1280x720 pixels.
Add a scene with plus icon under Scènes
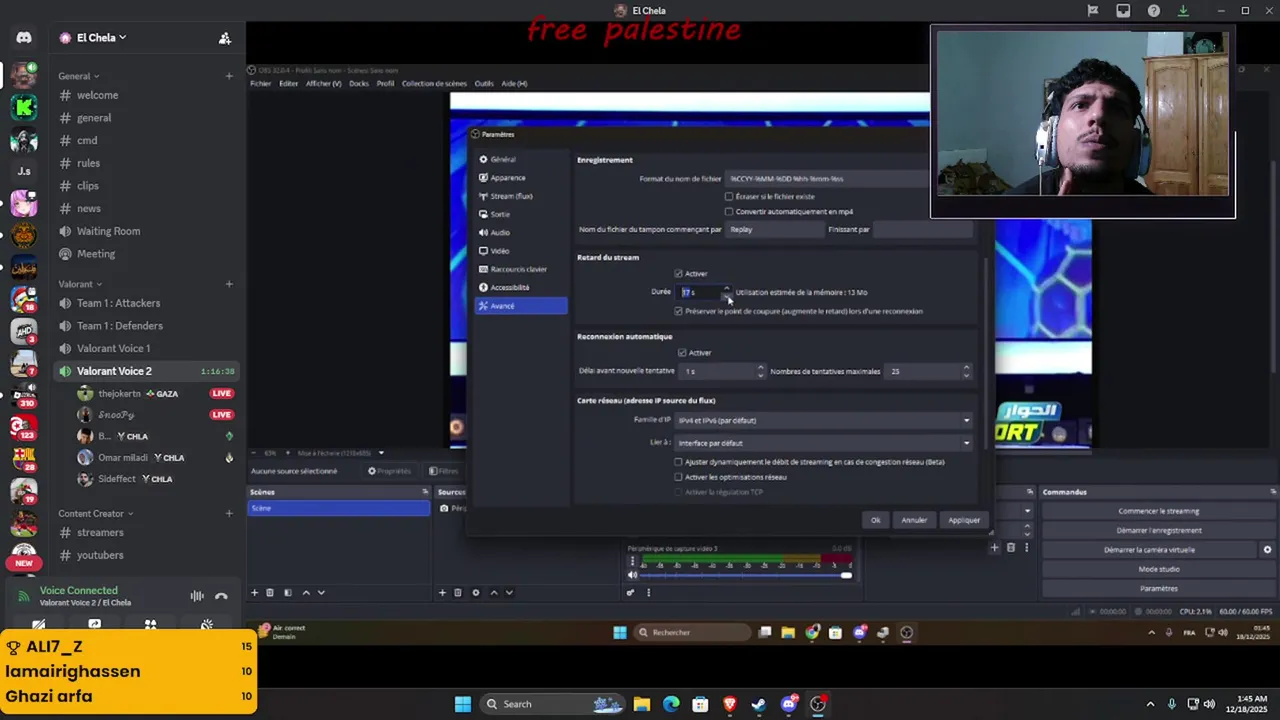[254, 593]
